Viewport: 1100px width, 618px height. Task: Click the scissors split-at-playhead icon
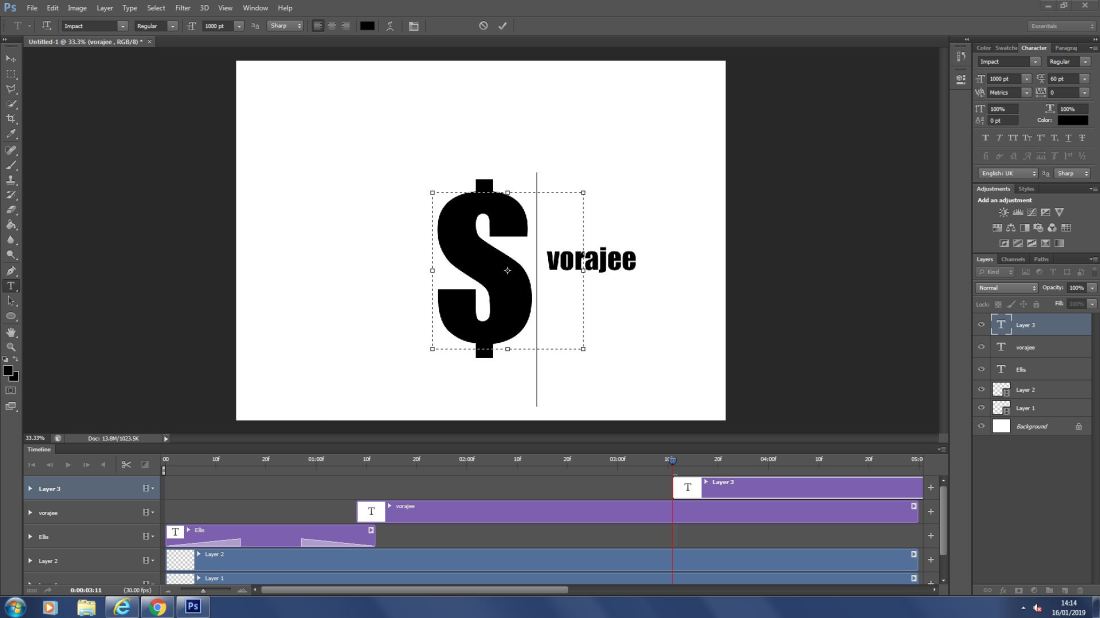click(126, 464)
